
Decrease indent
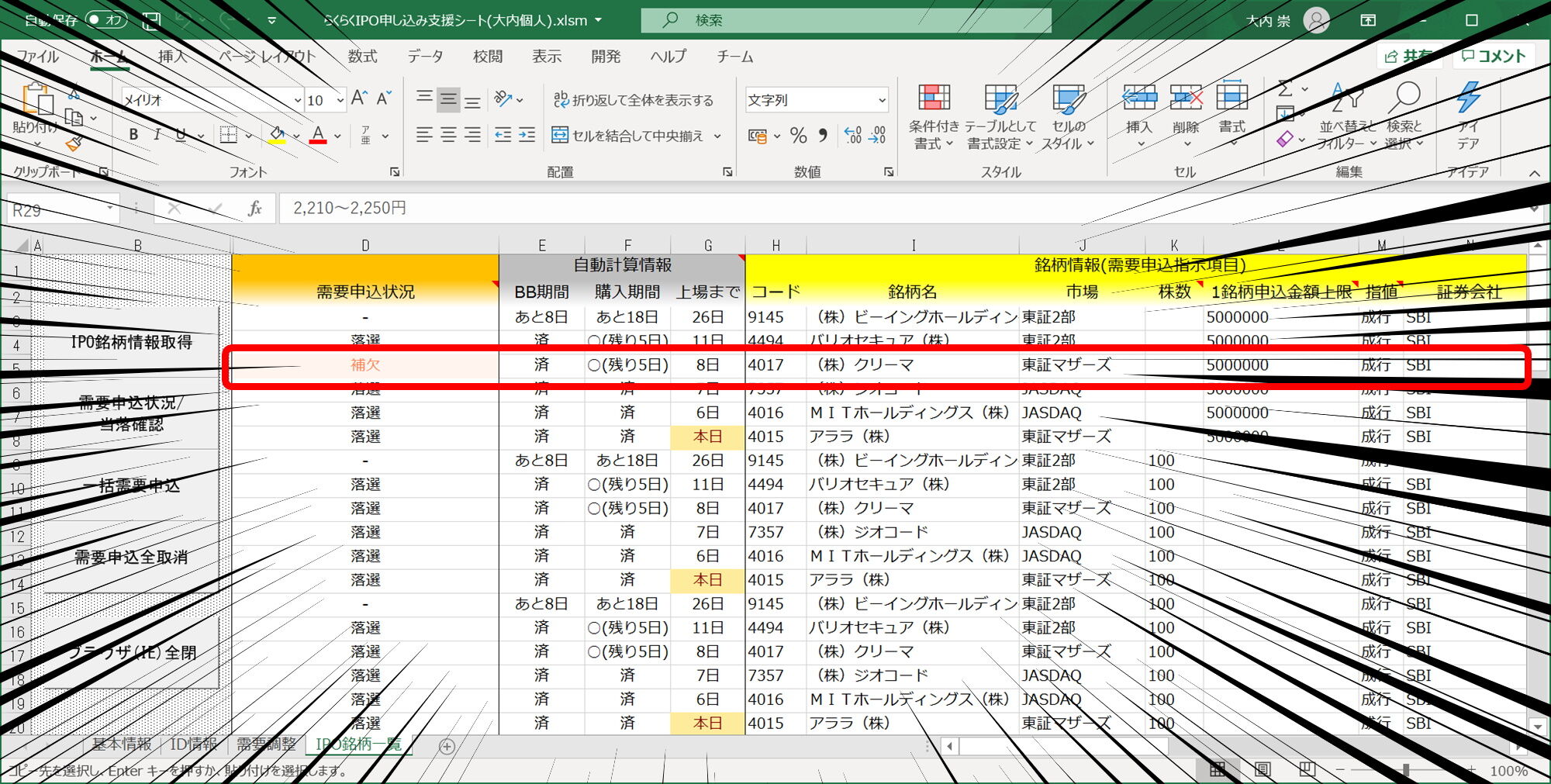tap(503, 135)
